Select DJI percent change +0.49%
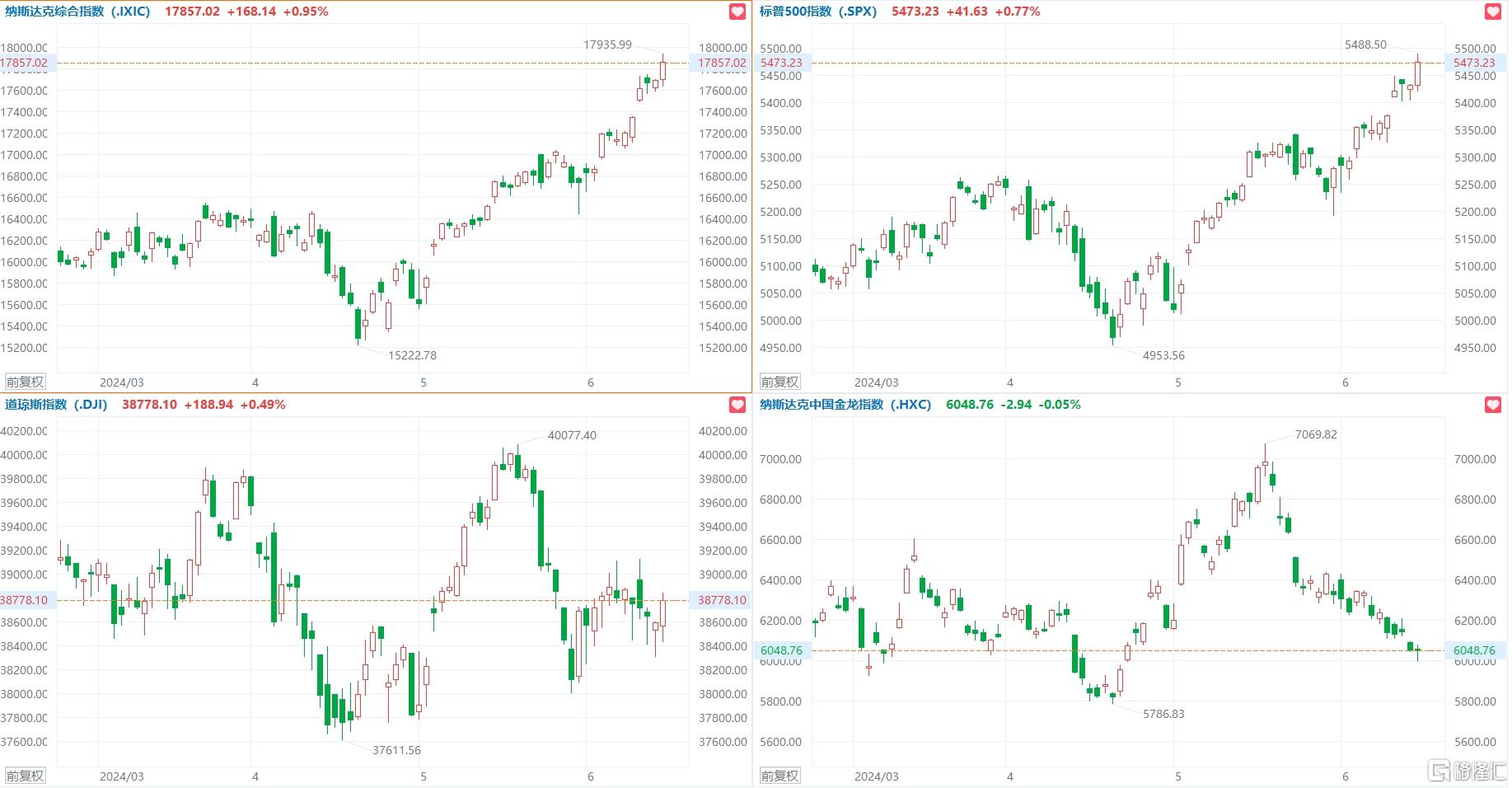Viewport: 1512px width, 788px height. (x=263, y=405)
